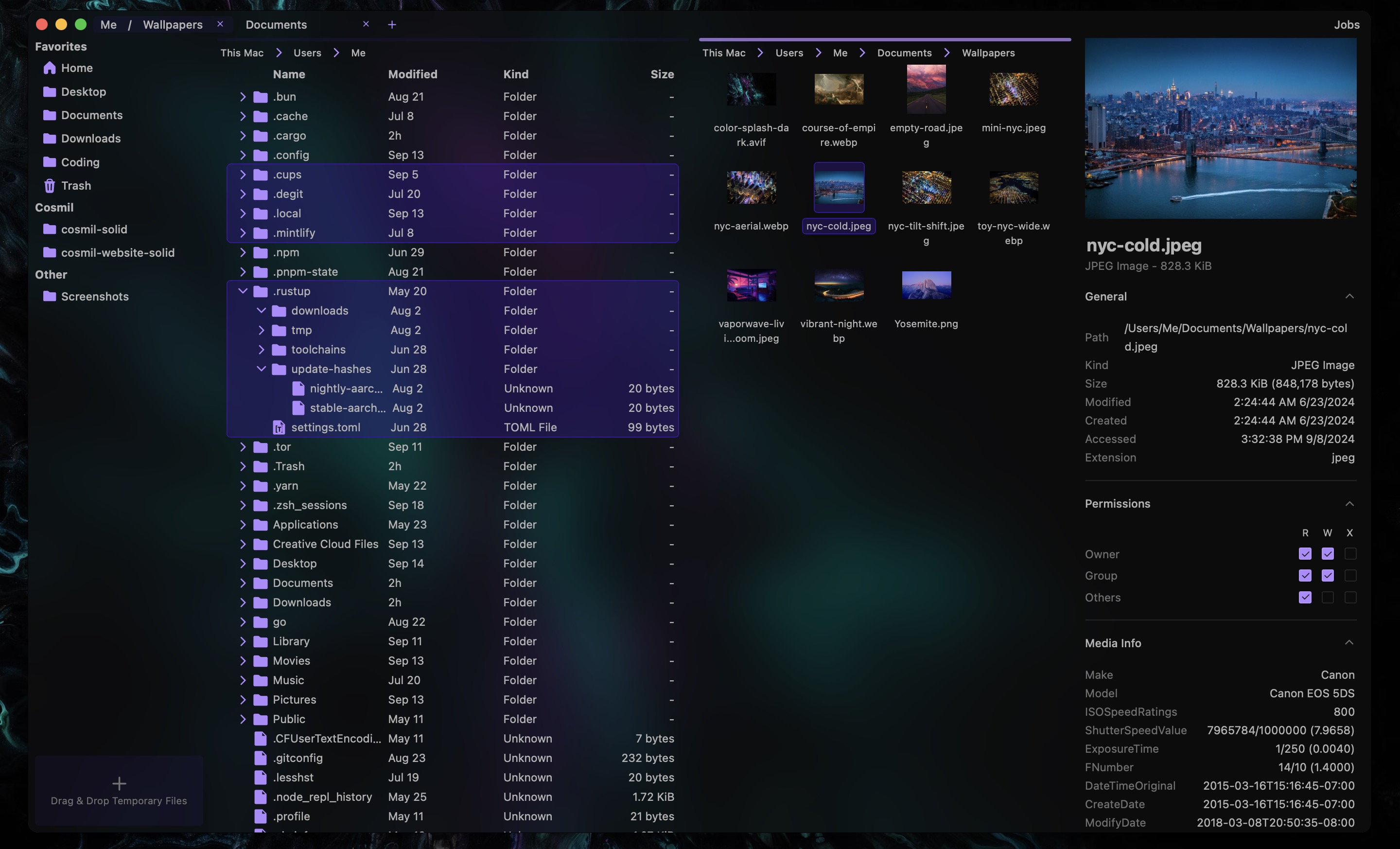Click the plus icon in Drag & Drop area
This screenshot has width=1400, height=849.
click(x=119, y=784)
